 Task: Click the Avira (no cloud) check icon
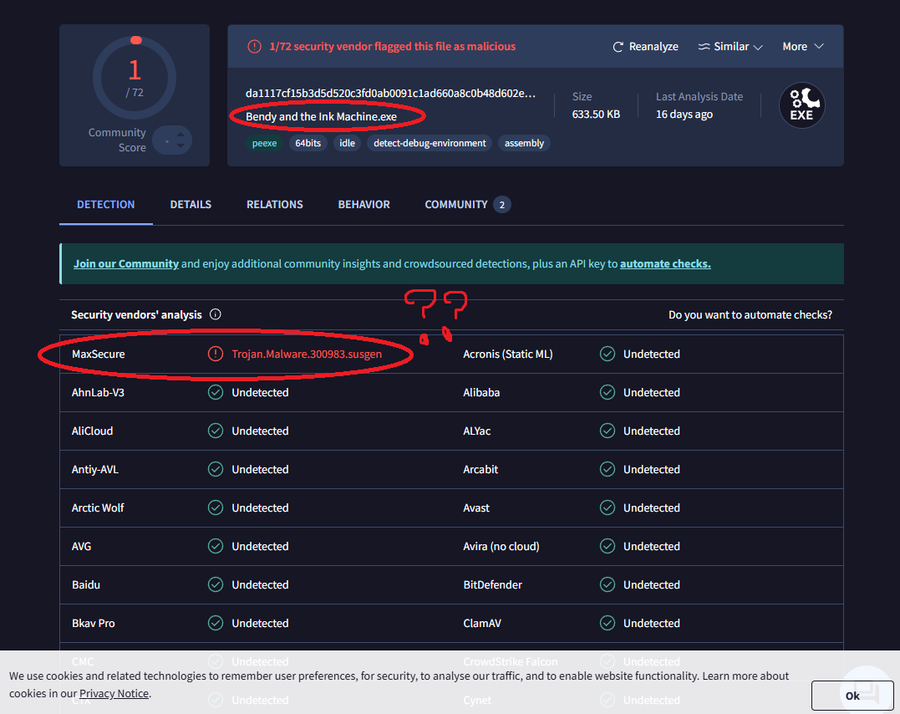pyautogui.click(x=607, y=546)
